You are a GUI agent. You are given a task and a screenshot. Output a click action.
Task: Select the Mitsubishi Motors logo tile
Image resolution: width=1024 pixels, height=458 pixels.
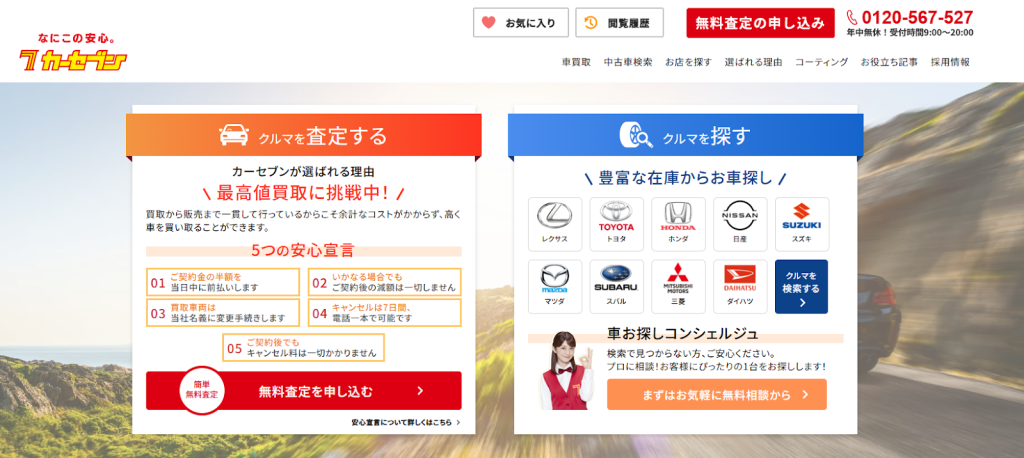coord(678,286)
